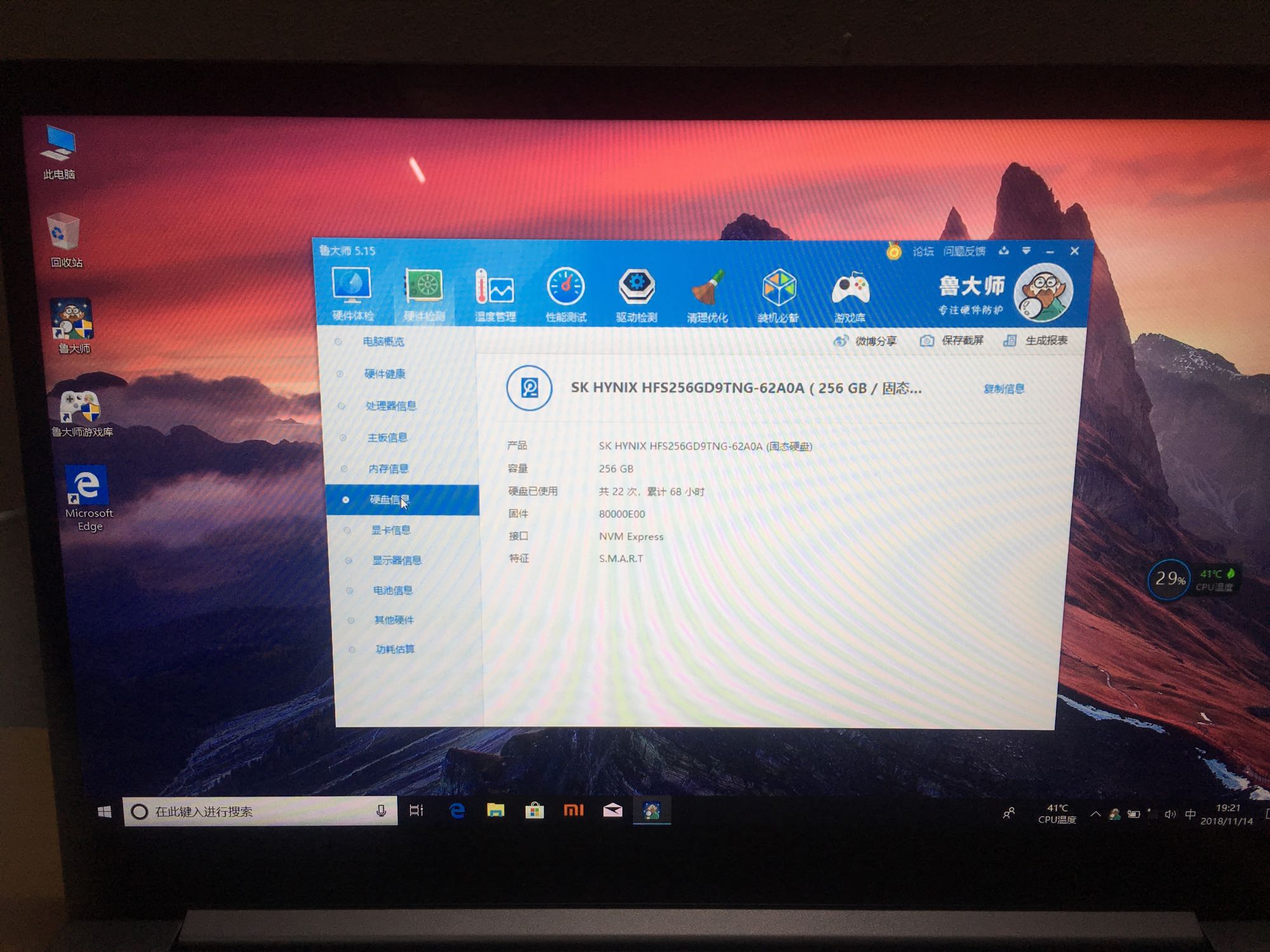The width and height of the screenshot is (1270, 952).
Task: Click 保存截屏 to save screenshot
Action: coord(951,340)
